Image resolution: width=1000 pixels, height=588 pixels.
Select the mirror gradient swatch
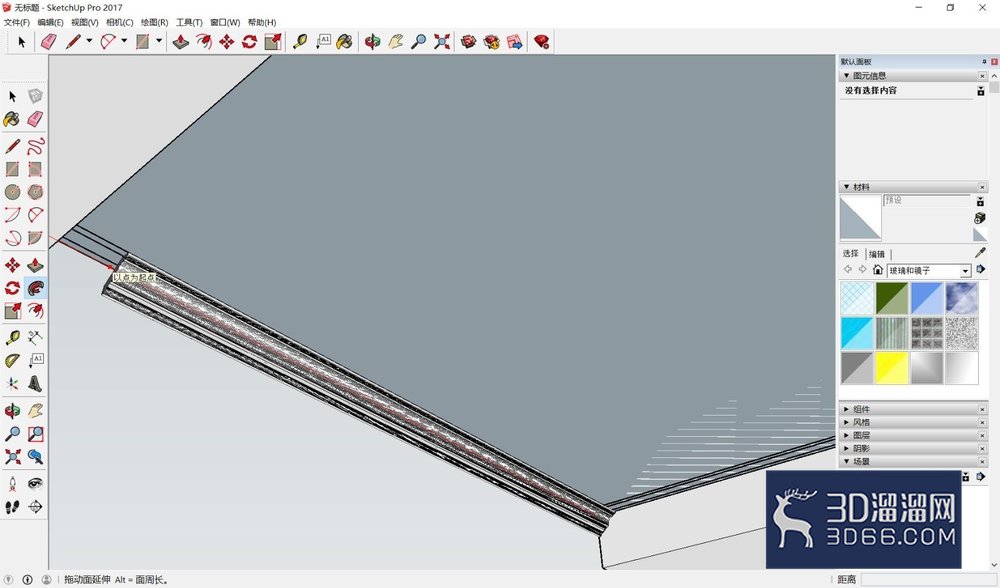click(927, 368)
